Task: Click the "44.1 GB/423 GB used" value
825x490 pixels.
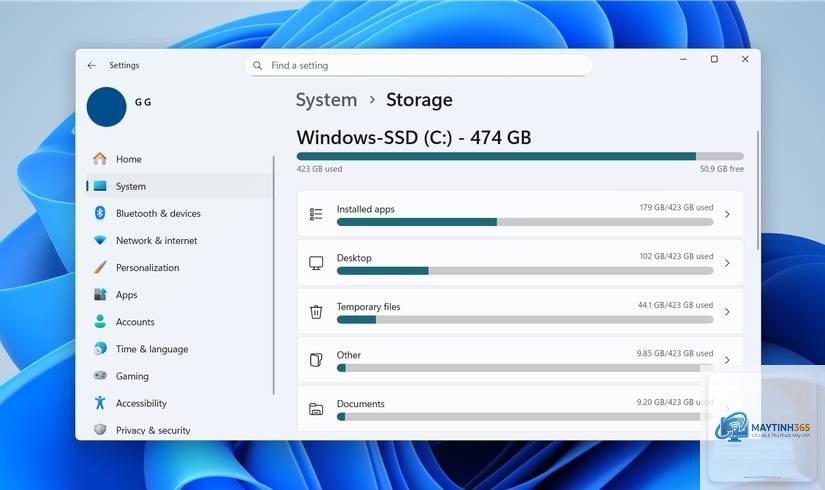Action: pyautogui.click(x=676, y=305)
